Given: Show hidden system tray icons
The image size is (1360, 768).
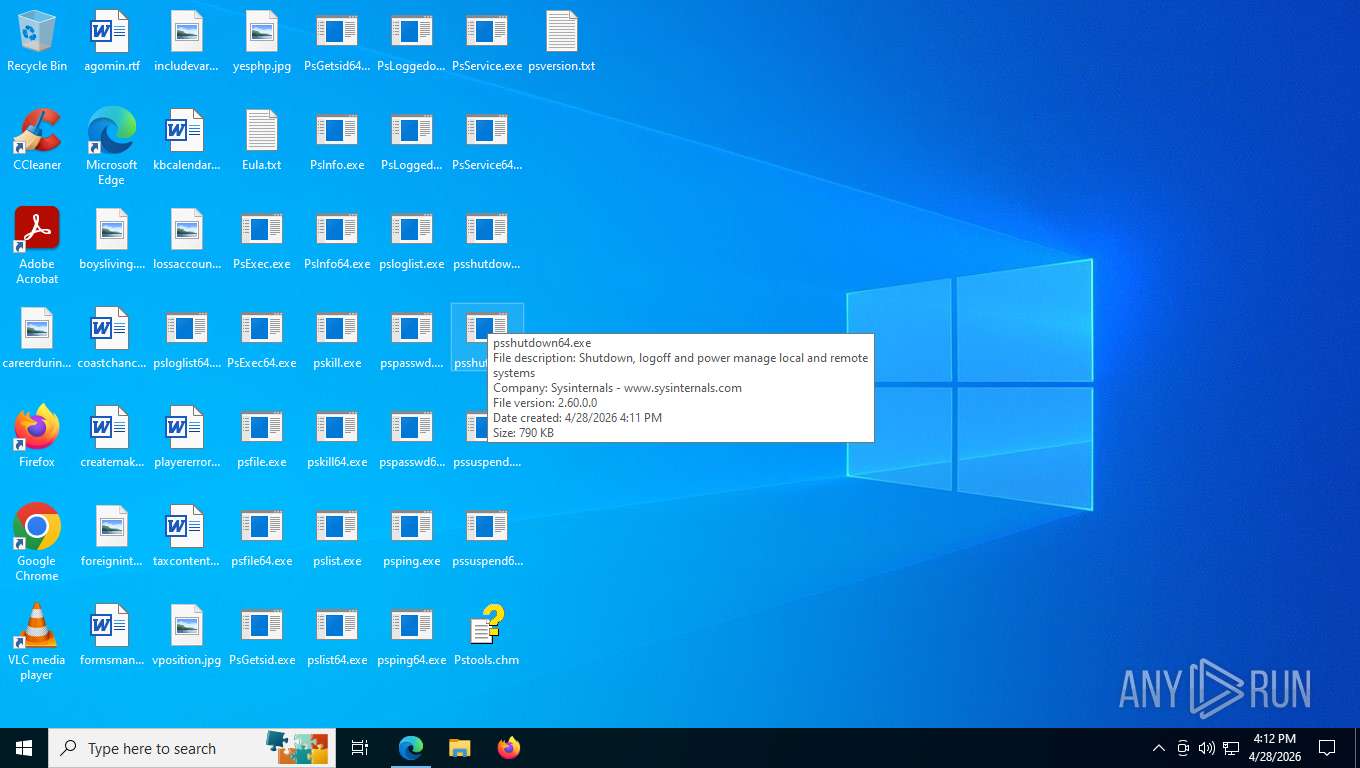Looking at the screenshot, I should [1158, 748].
